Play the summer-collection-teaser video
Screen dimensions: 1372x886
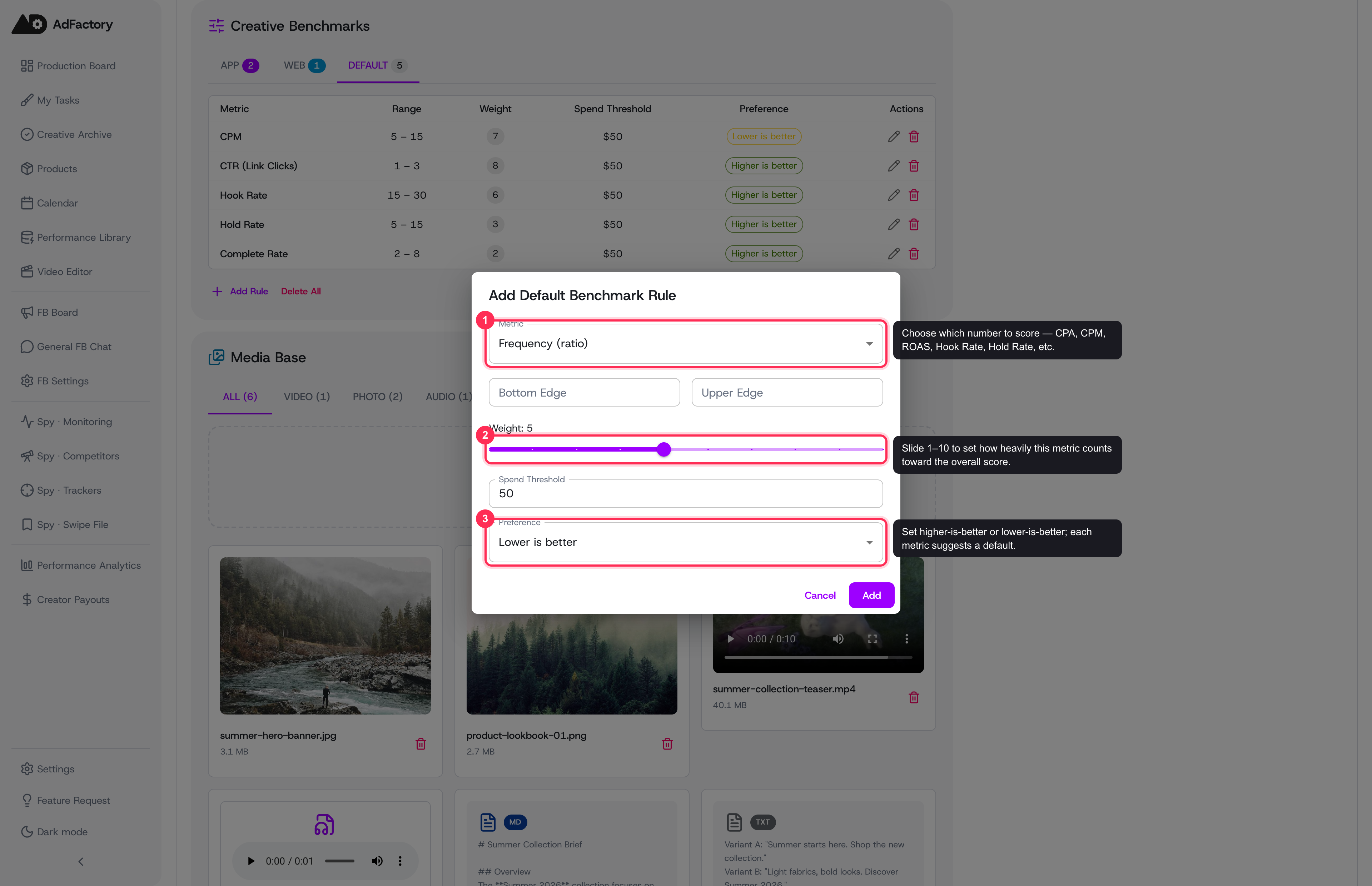(x=730, y=639)
